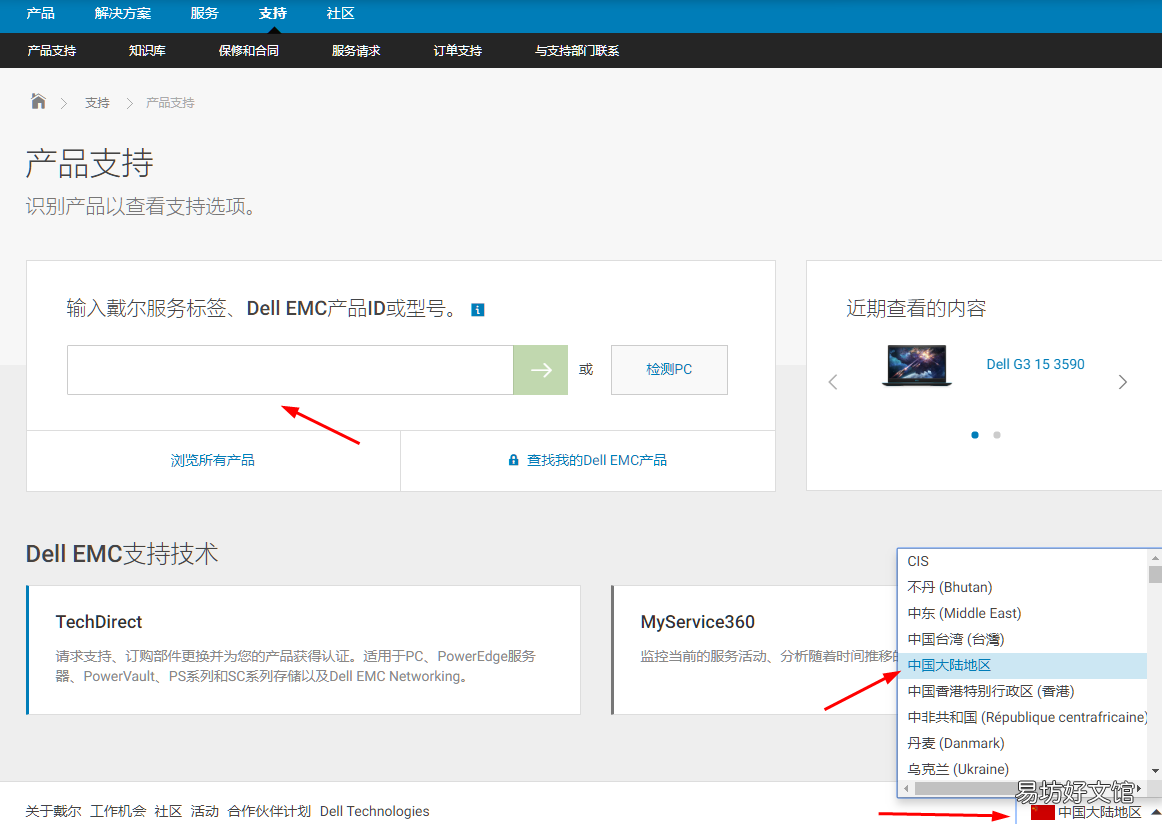Go to 知识库 sub-navigation tab

click(147, 50)
